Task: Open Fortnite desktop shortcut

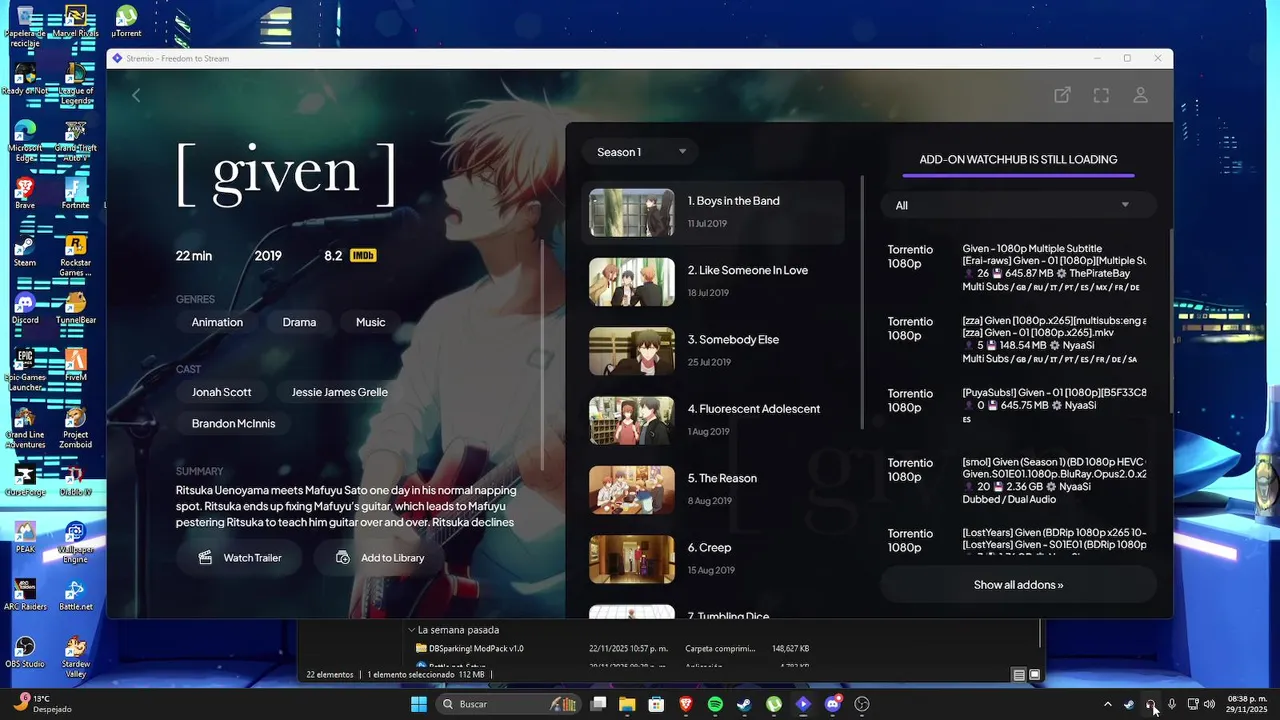Action: [75, 192]
